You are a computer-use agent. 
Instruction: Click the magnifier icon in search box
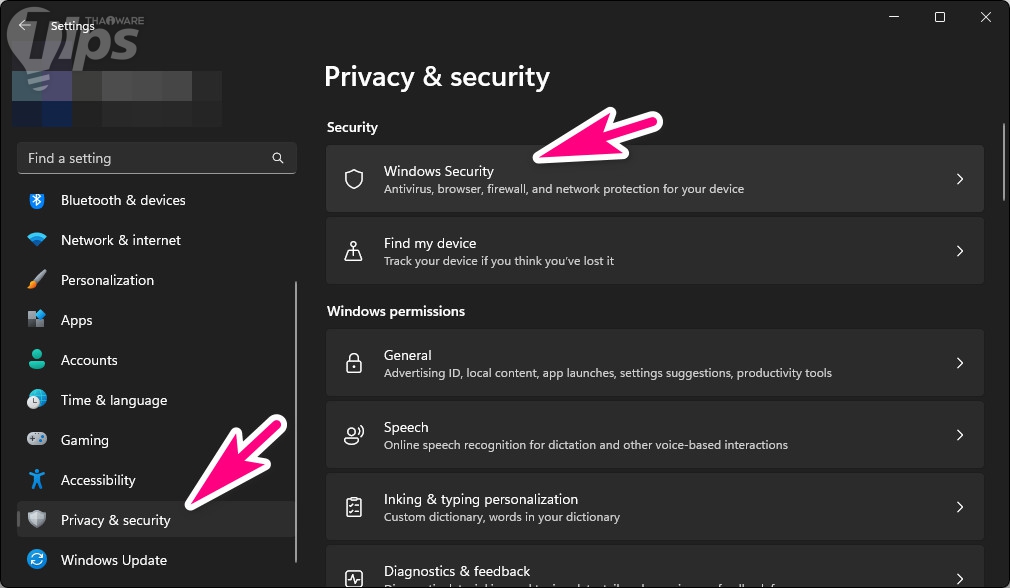pos(278,158)
